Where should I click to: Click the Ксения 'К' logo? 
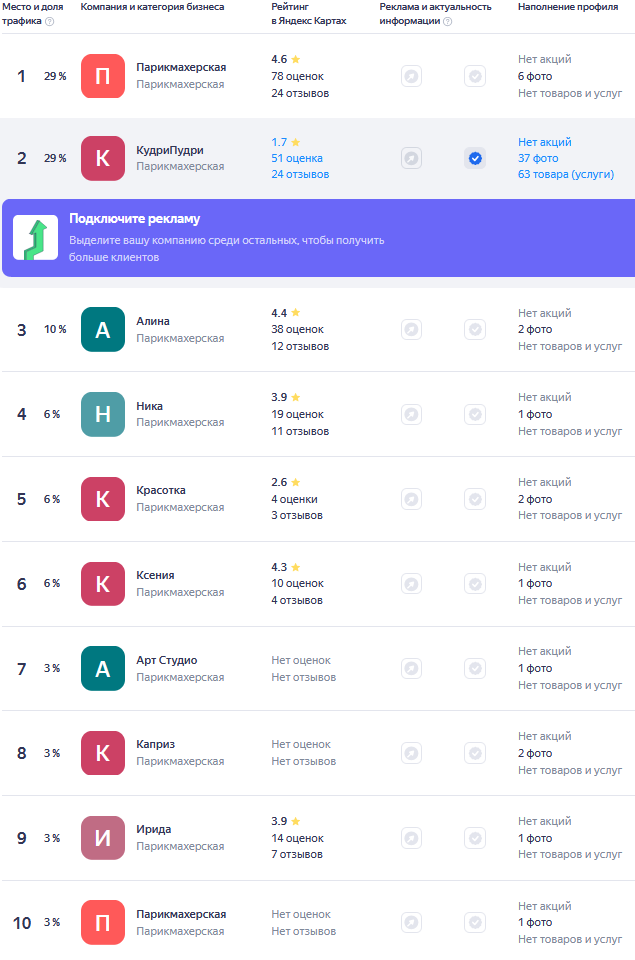click(103, 583)
